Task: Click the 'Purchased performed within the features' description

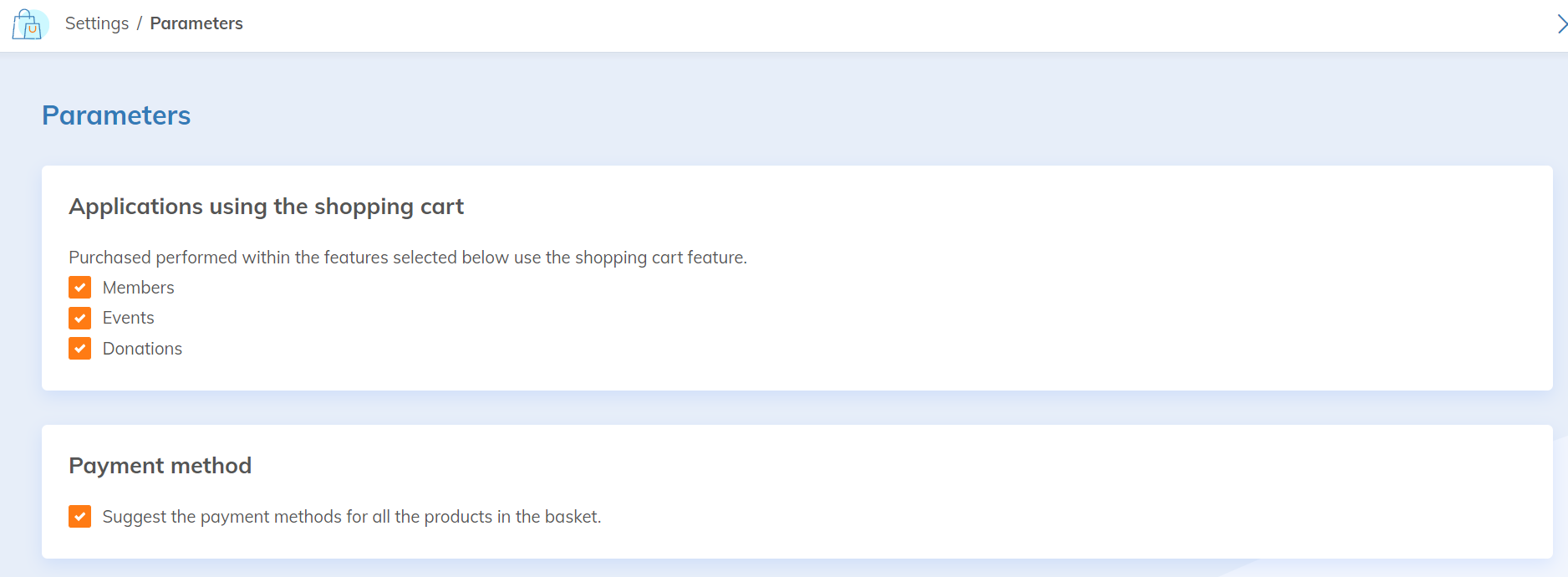Action: [x=408, y=258]
